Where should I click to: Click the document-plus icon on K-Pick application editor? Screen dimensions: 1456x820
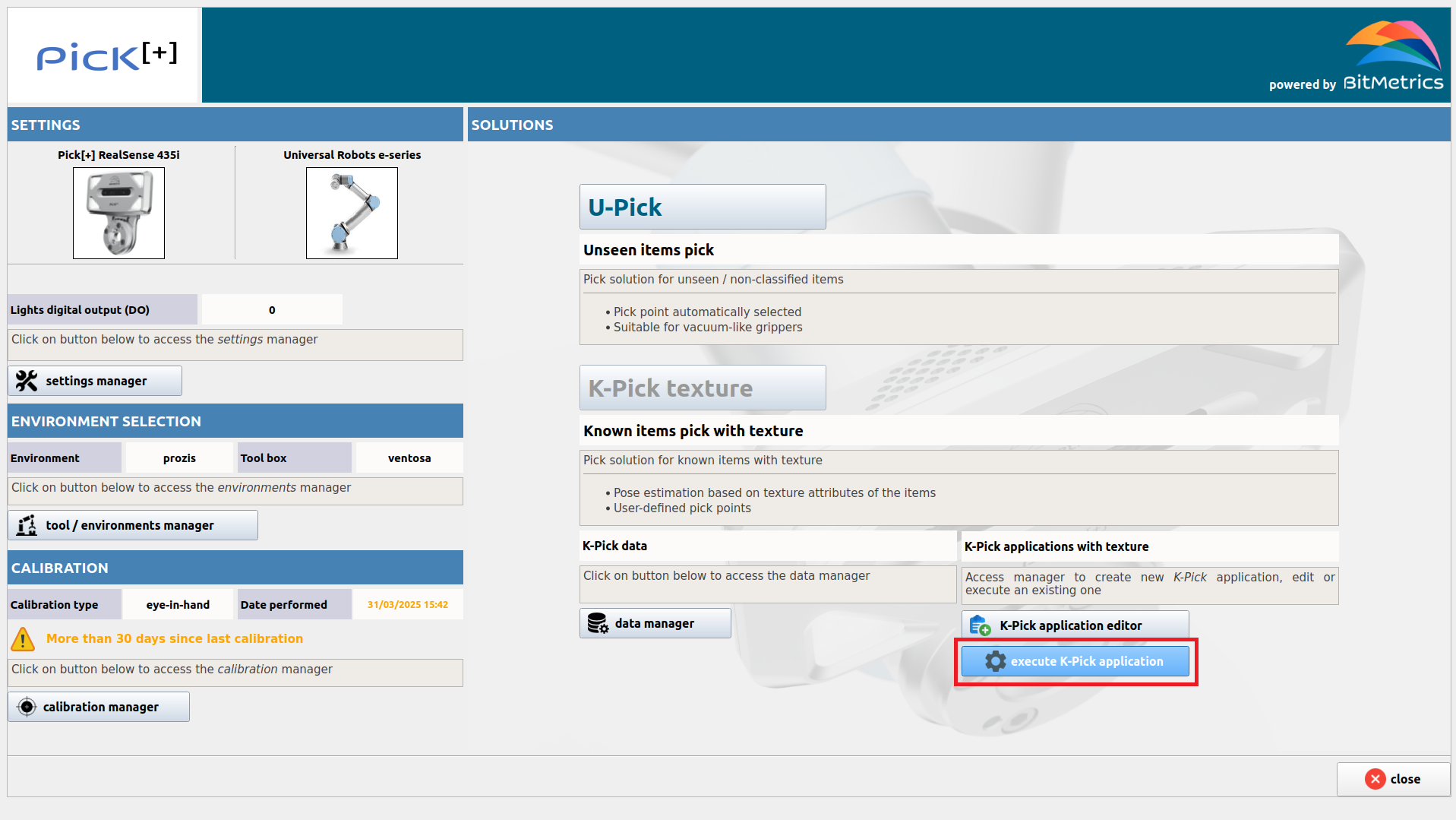(x=980, y=625)
